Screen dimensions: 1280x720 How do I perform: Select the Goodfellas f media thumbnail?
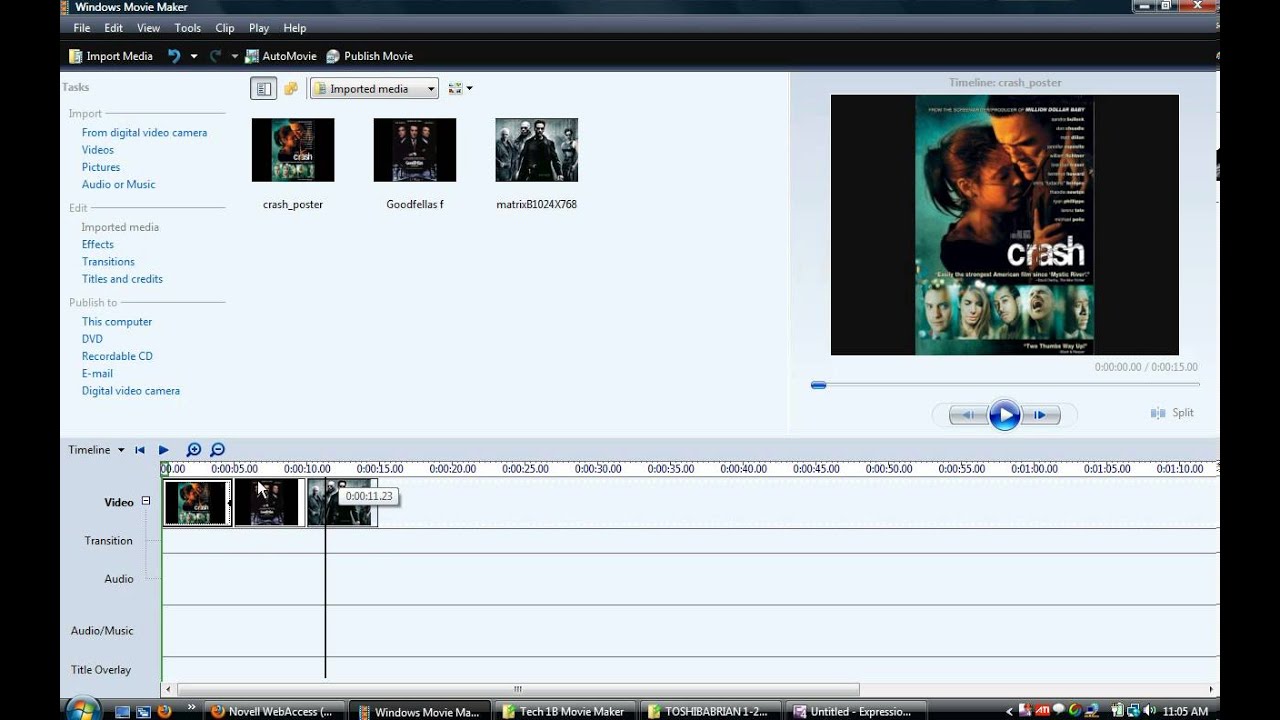coord(415,150)
